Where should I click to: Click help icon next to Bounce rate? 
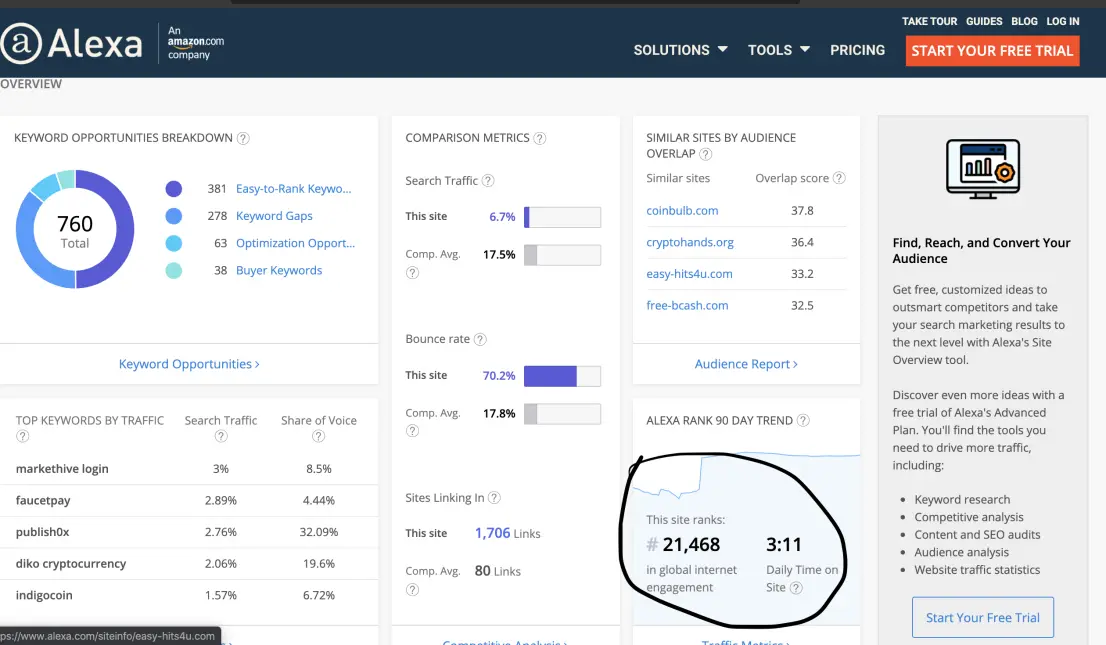[x=480, y=339]
